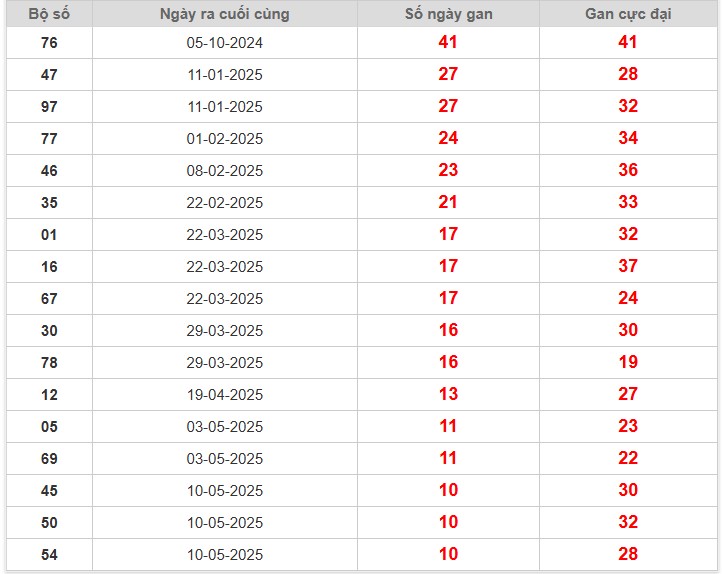Click the date 19-04-2025
Screen dimensions: 722x574
click(x=224, y=394)
